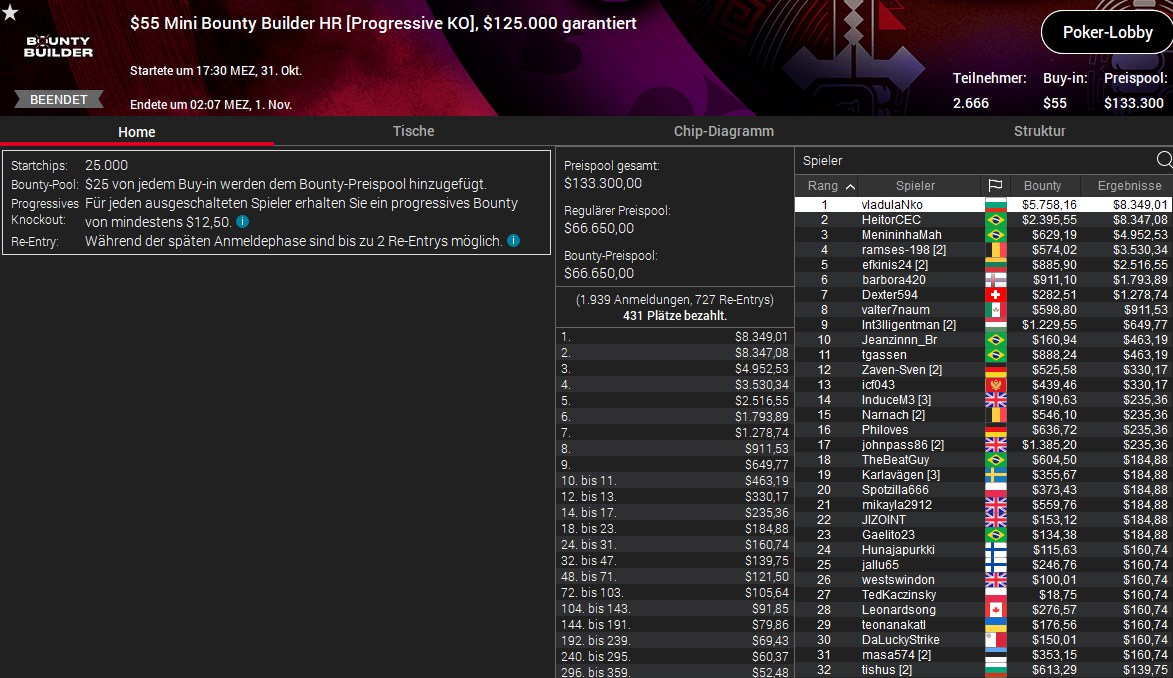Open the Poker-Lobby button
The width and height of the screenshot is (1173, 678).
click(x=1107, y=32)
